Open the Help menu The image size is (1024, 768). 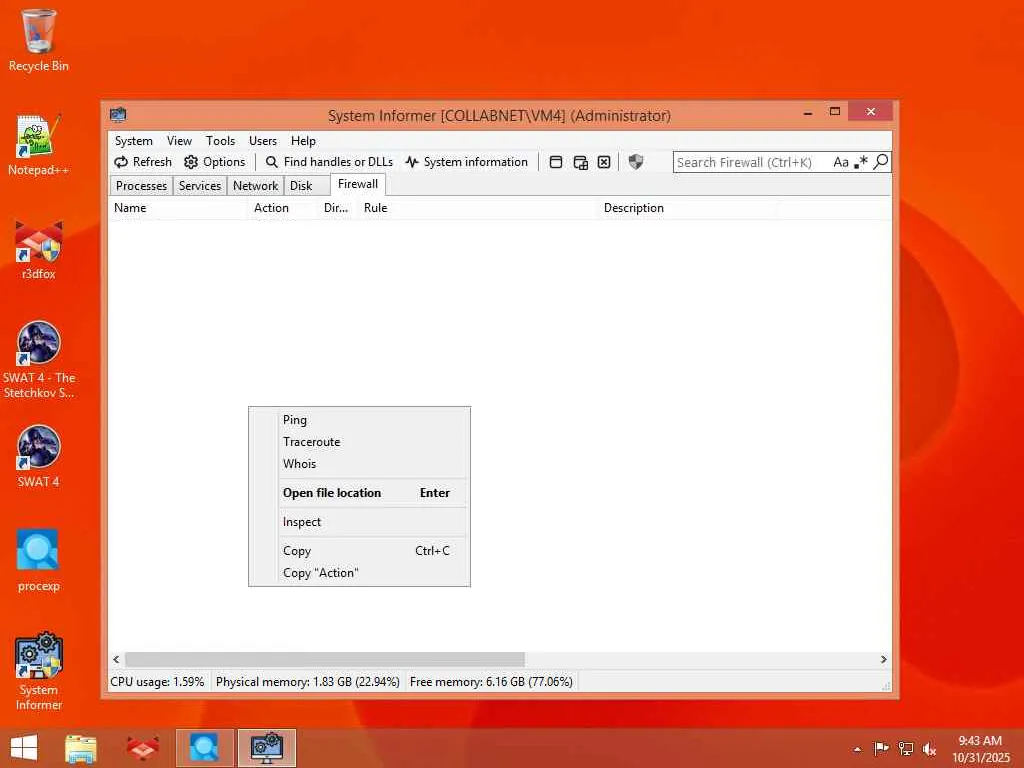point(303,141)
